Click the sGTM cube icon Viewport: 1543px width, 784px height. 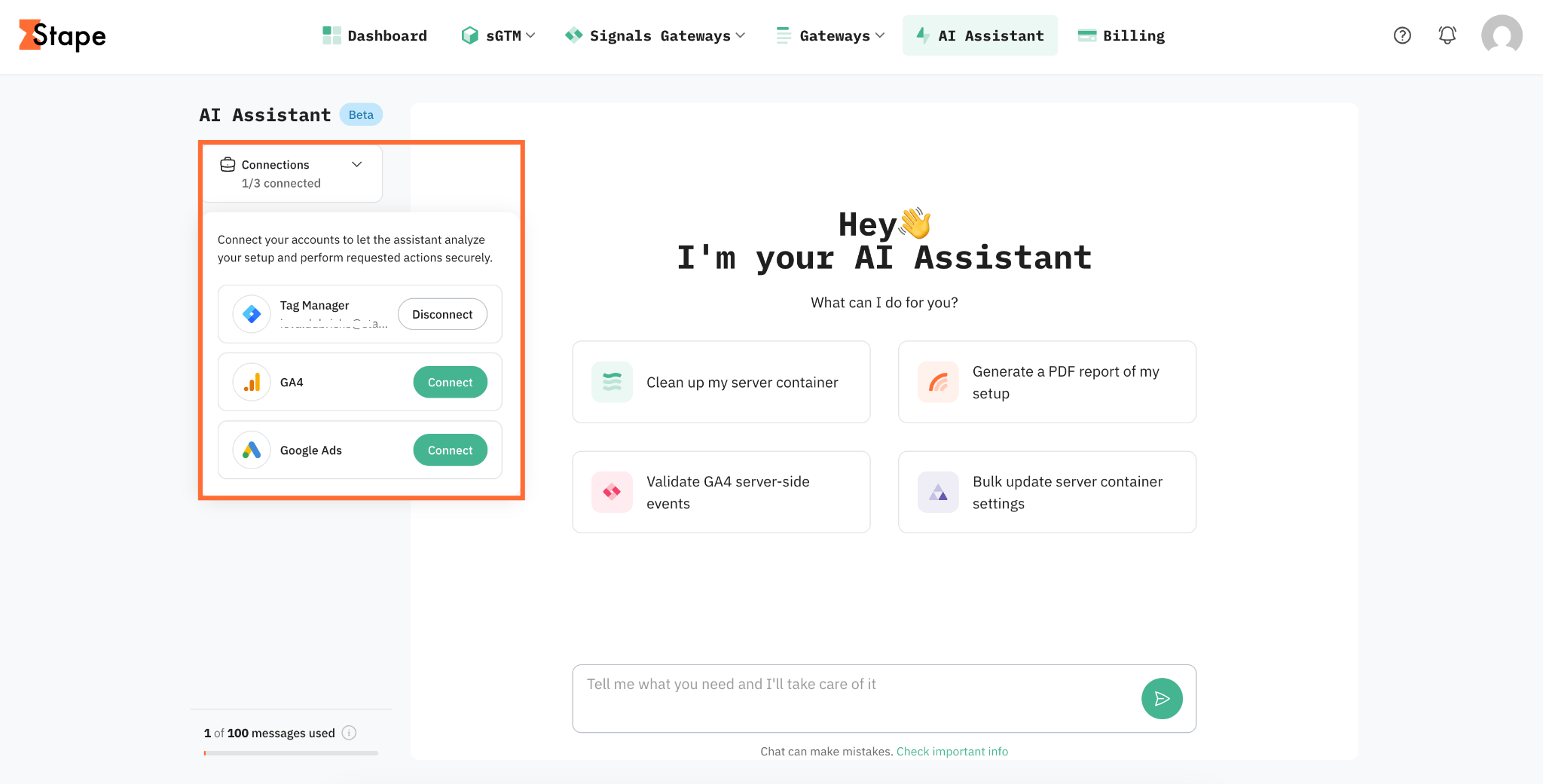tap(470, 35)
